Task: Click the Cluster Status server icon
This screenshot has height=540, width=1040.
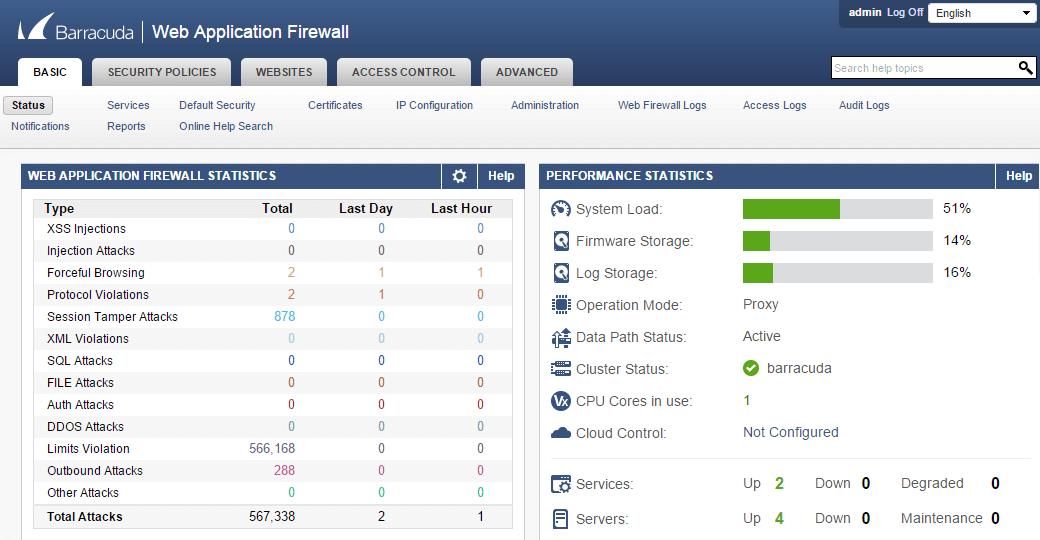Action: pyautogui.click(x=560, y=369)
